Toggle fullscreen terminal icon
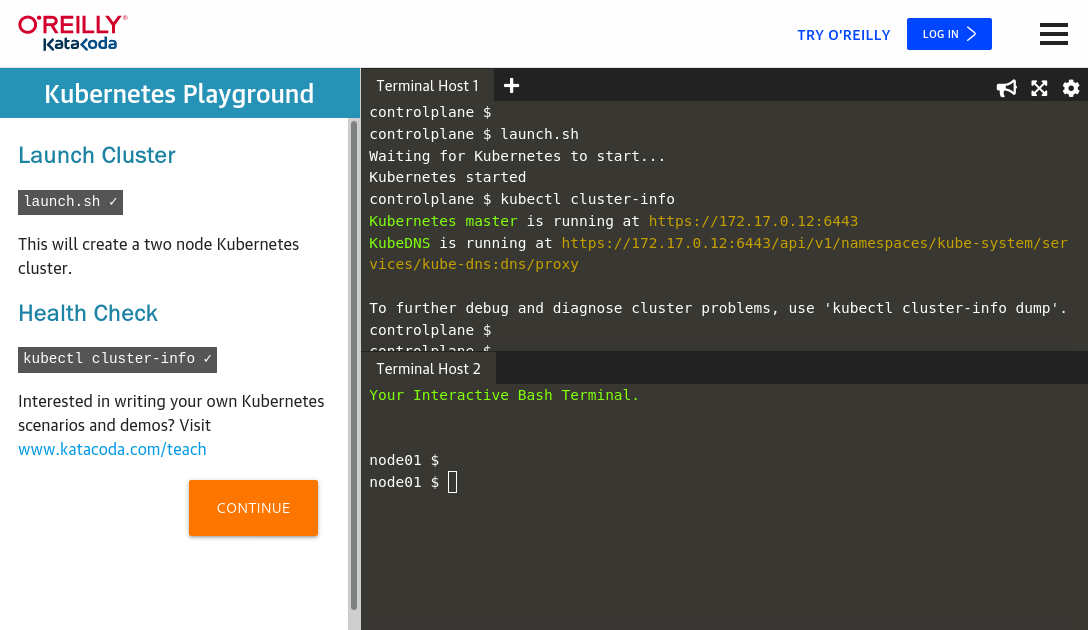The image size is (1088, 630). [1039, 88]
